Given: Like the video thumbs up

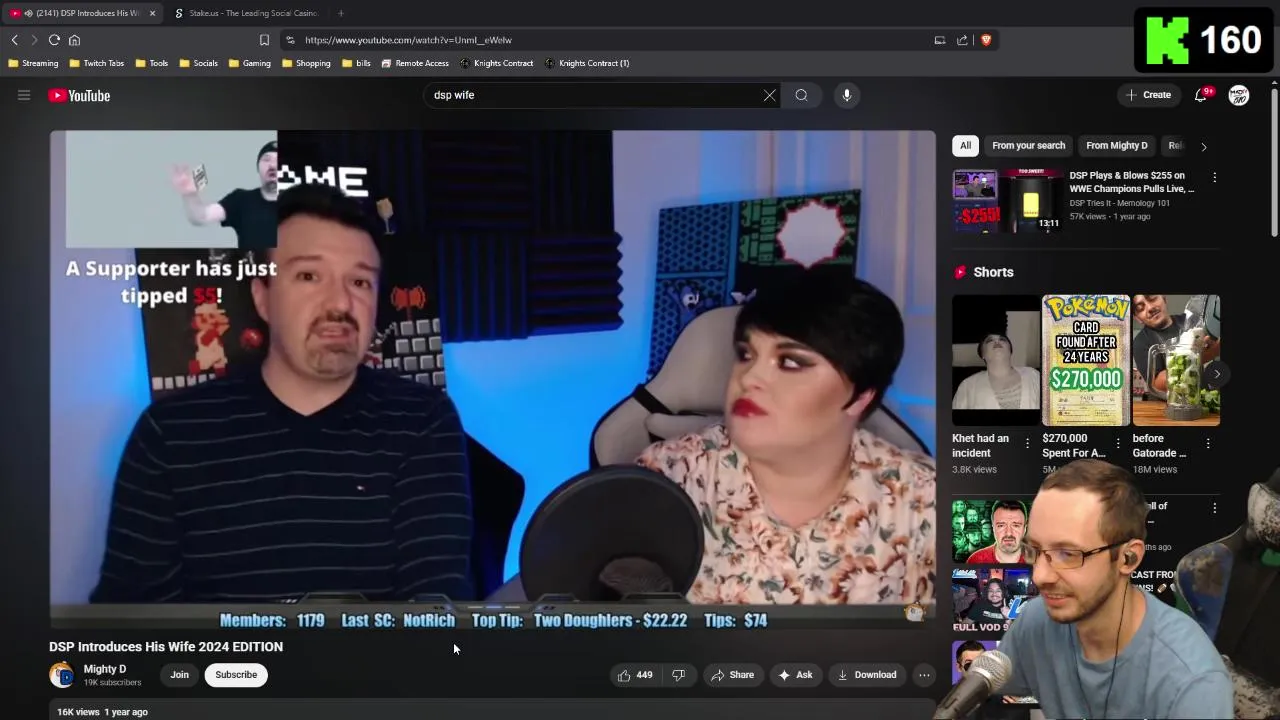Looking at the screenshot, I should click(x=635, y=675).
